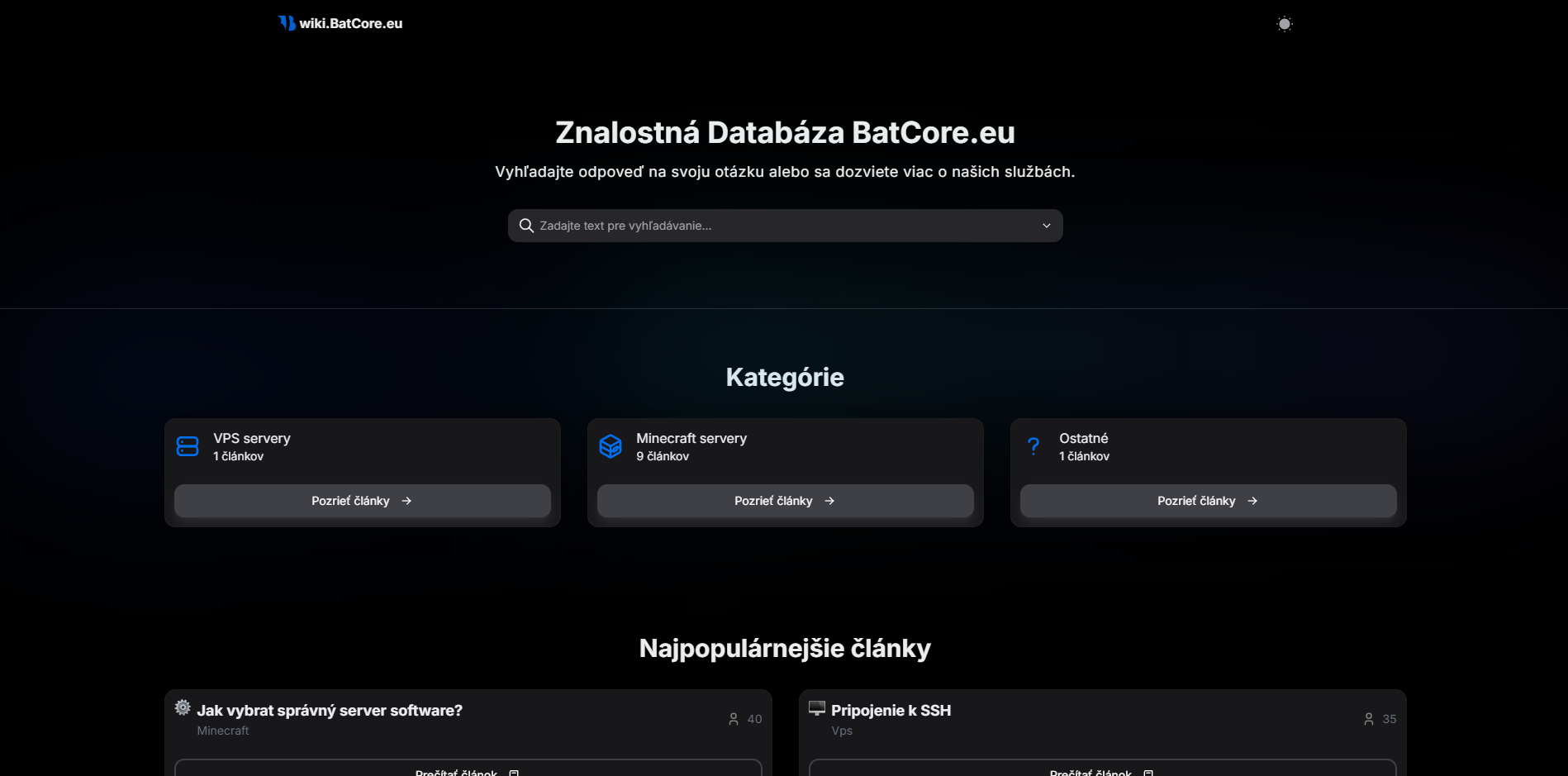Open Pozrieť články for Ostatné
Image resolution: width=1568 pixels, height=776 pixels.
[1209, 501]
